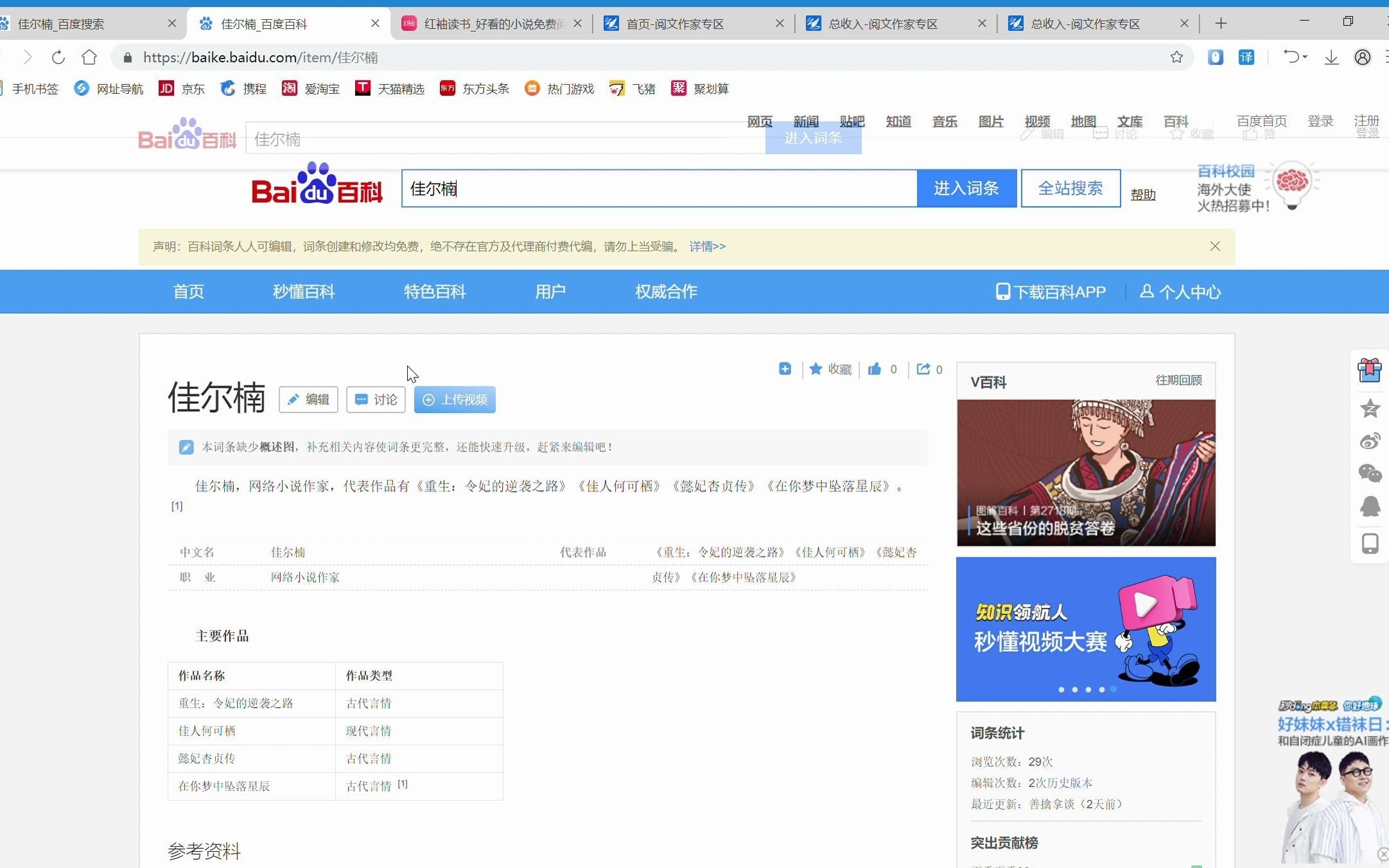
Task: Click the browser address bar URL
Action: 261,57
